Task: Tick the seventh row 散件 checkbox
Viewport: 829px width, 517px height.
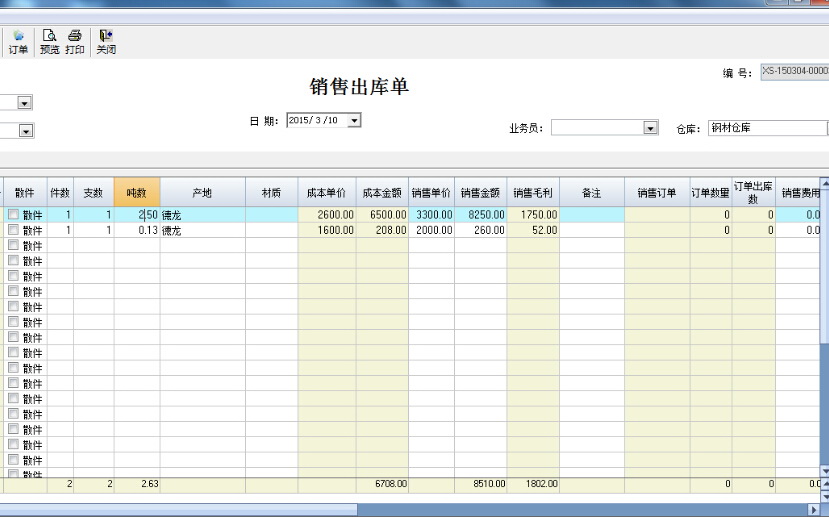Action: [13, 307]
